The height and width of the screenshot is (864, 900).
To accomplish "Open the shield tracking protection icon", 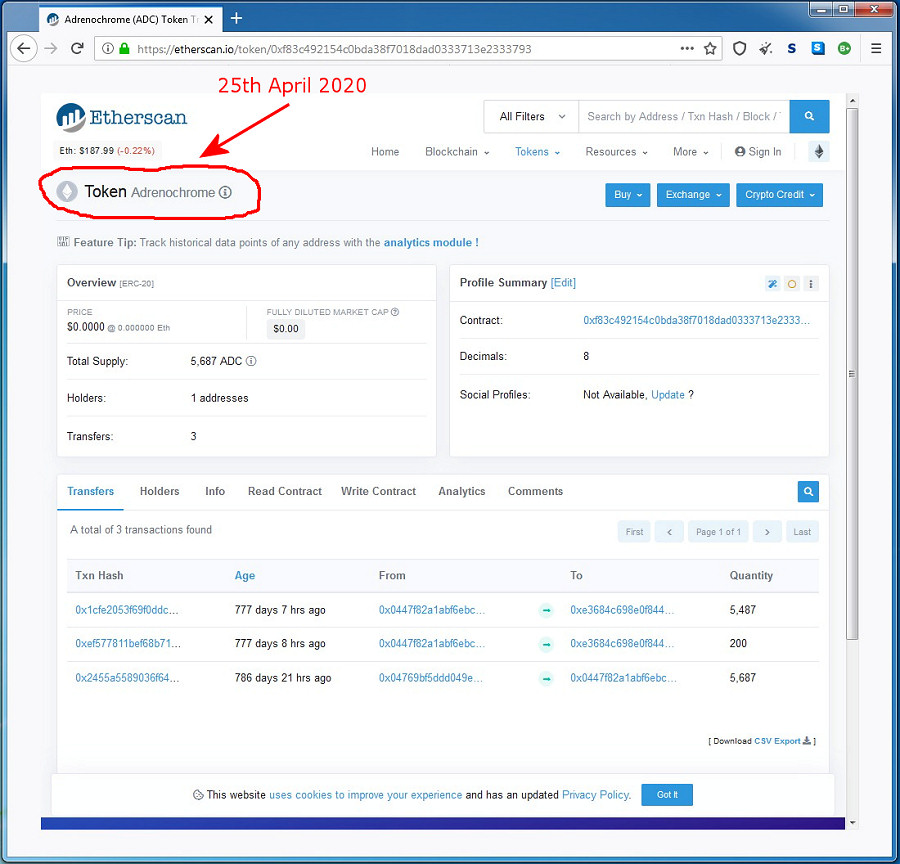I will pyautogui.click(x=739, y=49).
